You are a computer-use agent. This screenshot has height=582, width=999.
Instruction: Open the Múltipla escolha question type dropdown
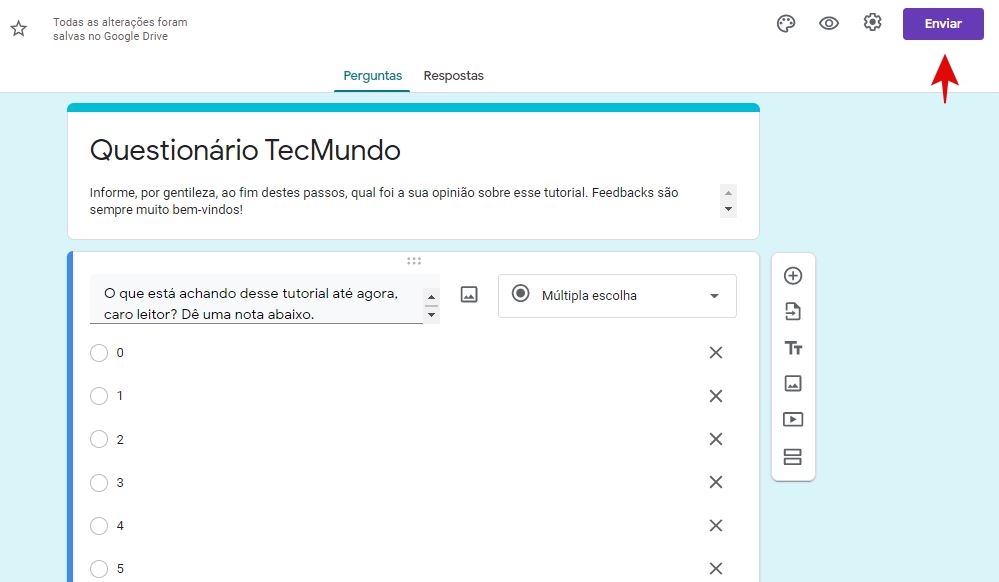(x=617, y=296)
